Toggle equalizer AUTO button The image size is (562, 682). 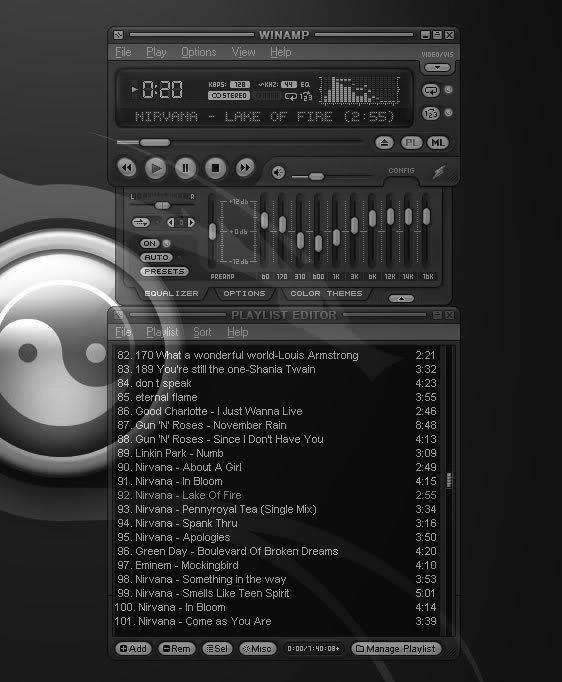(x=157, y=257)
